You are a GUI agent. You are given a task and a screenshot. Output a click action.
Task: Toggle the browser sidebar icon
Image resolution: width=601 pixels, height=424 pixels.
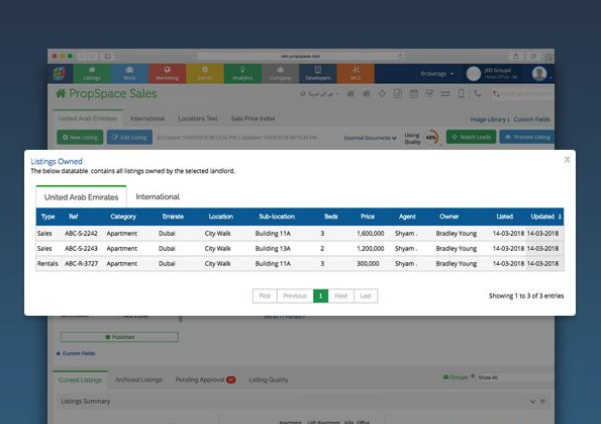coord(108,56)
